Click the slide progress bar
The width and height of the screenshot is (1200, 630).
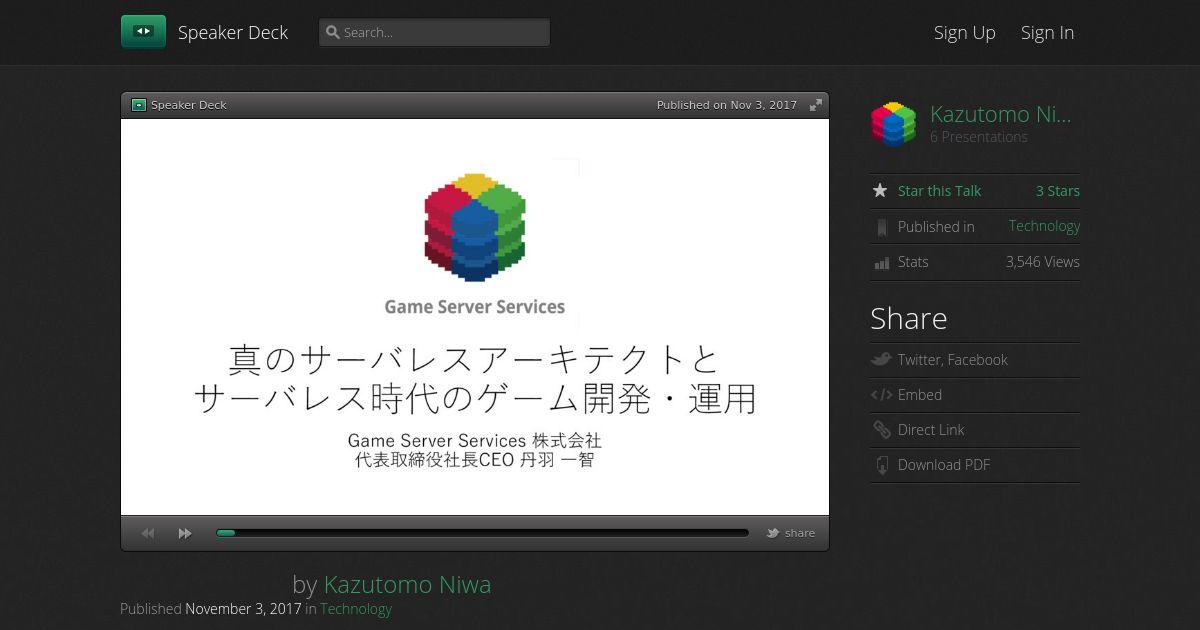coord(482,533)
